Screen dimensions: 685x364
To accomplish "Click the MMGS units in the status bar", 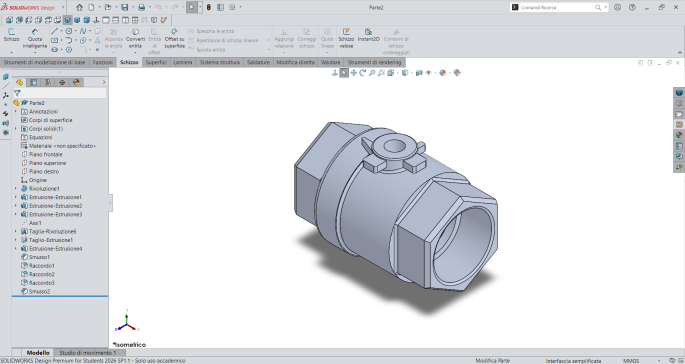I will (631, 361).
